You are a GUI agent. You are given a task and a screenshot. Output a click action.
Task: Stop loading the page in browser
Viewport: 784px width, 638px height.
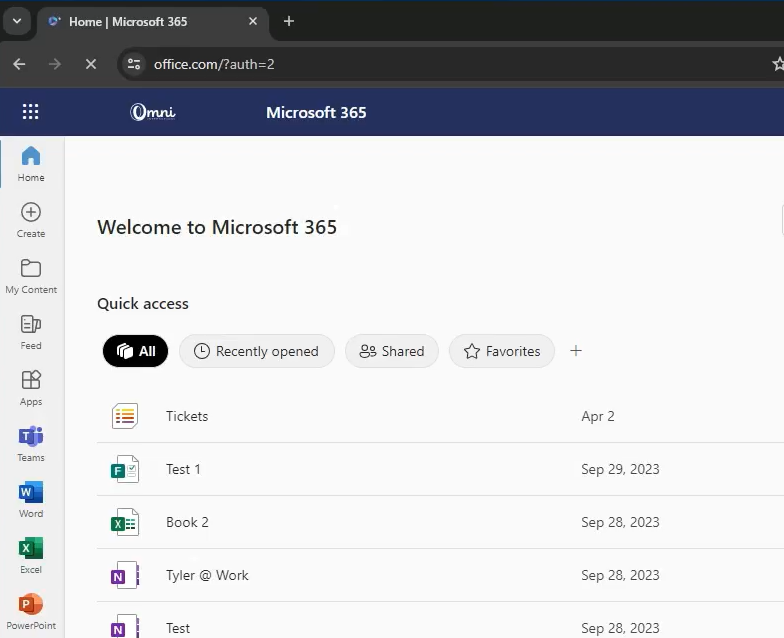coord(91,64)
